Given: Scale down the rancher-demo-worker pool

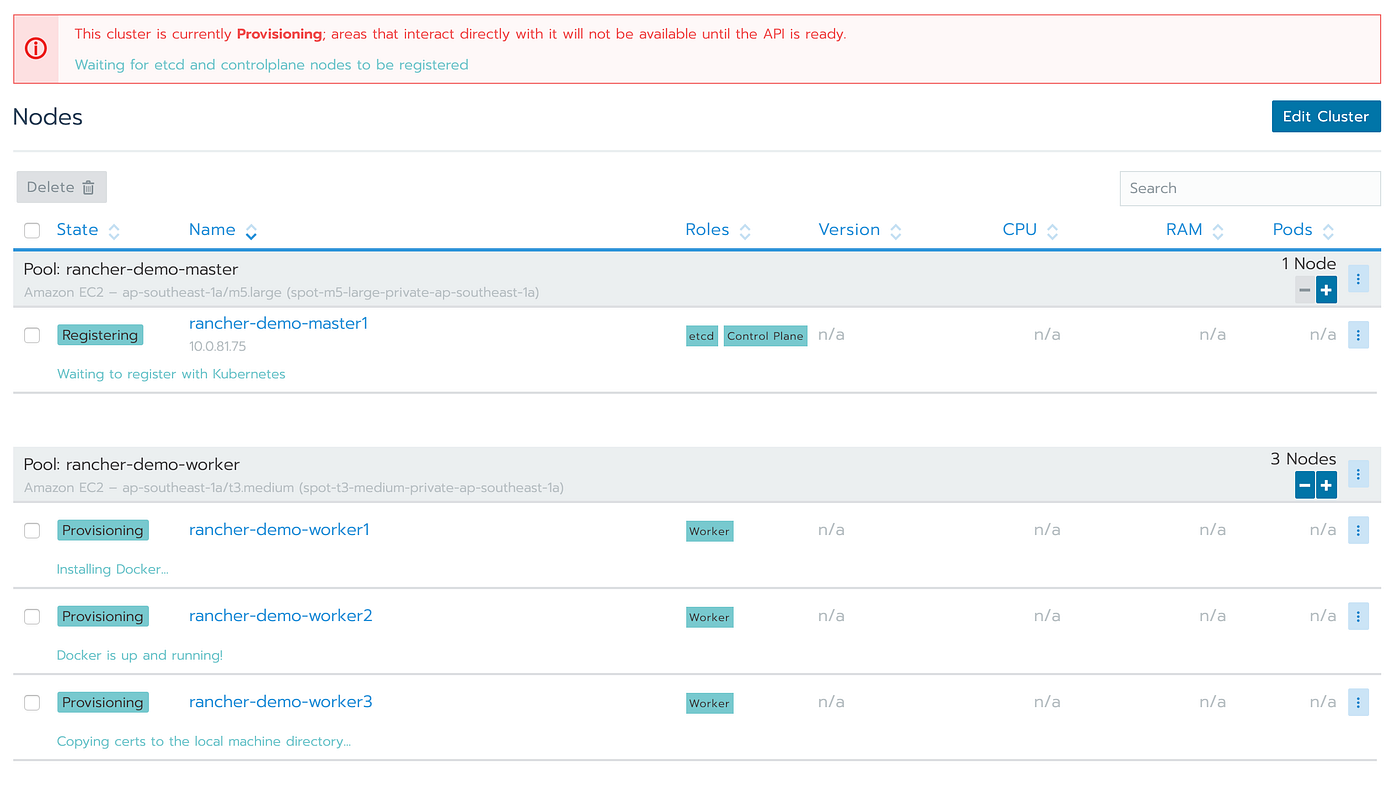Looking at the screenshot, I should click(x=1304, y=485).
